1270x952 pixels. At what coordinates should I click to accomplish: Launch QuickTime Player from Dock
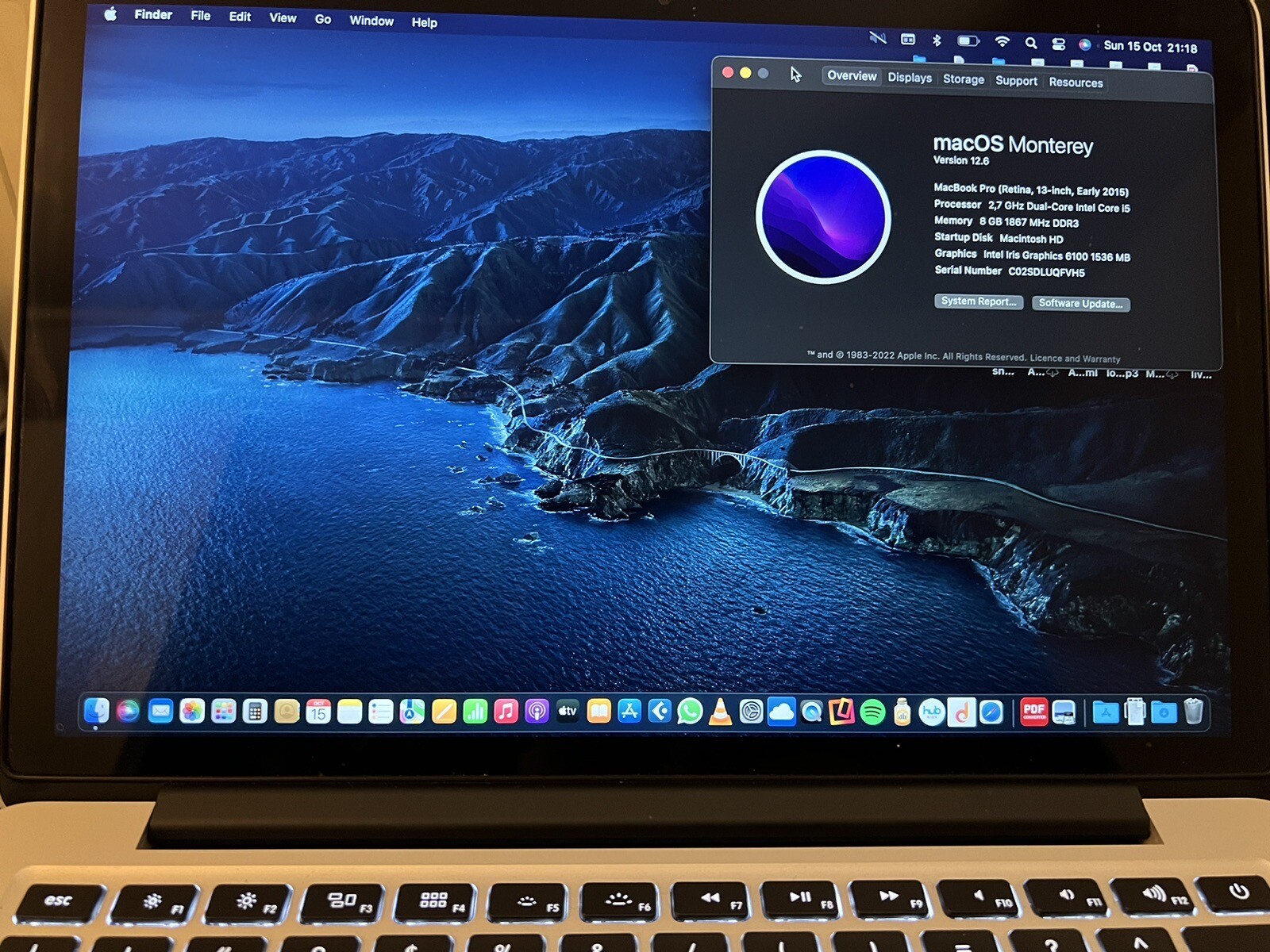tap(811, 712)
